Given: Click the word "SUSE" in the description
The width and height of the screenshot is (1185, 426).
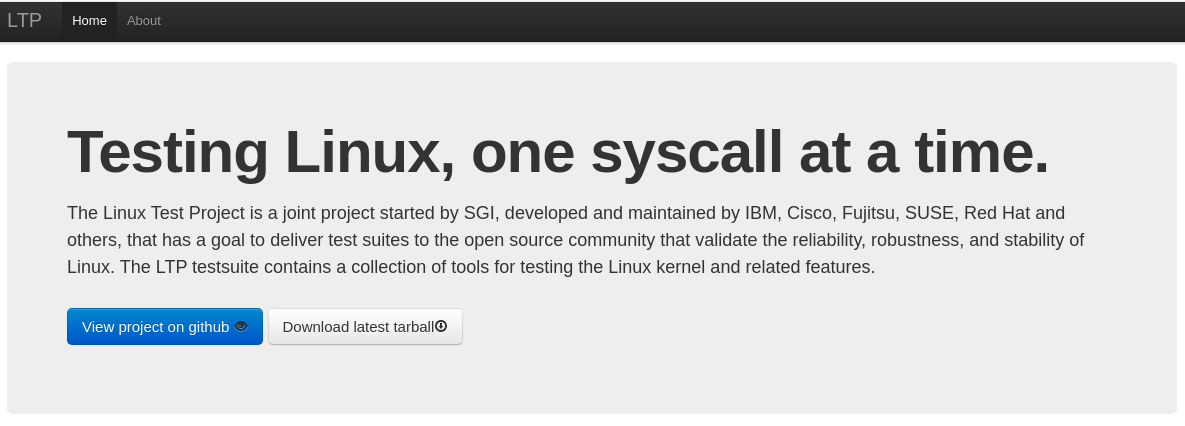Looking at the screenshot, I should coord(931,213).
